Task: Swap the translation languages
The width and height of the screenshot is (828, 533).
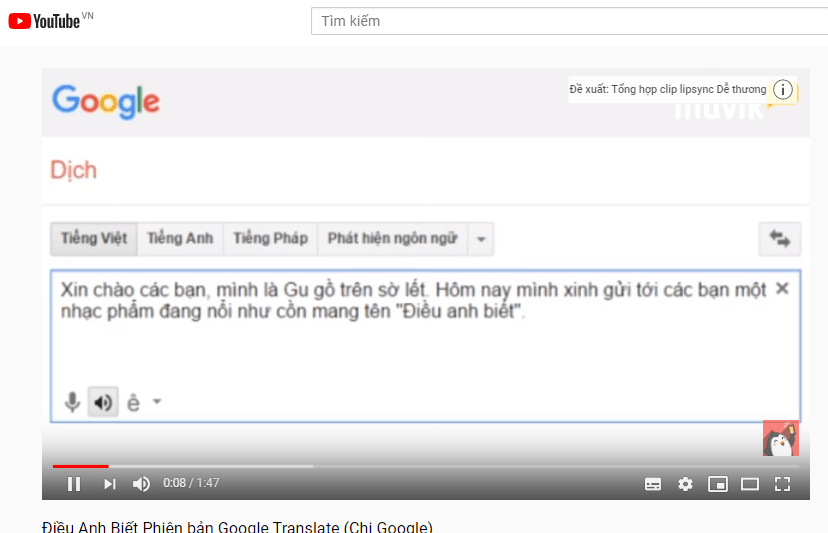Action: click(780, 239)
